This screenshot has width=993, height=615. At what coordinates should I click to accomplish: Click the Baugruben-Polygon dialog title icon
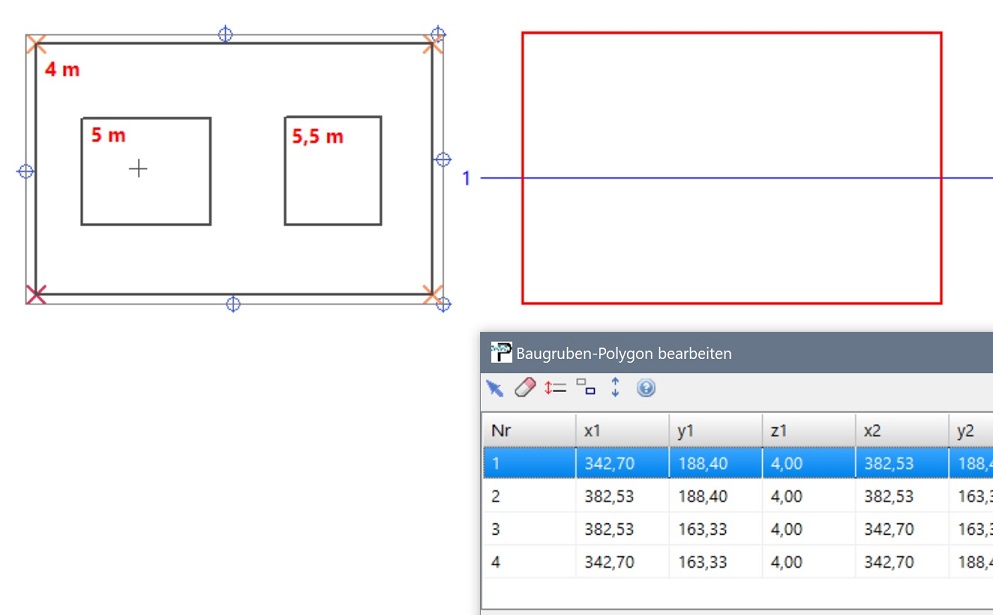pos(501,353)
